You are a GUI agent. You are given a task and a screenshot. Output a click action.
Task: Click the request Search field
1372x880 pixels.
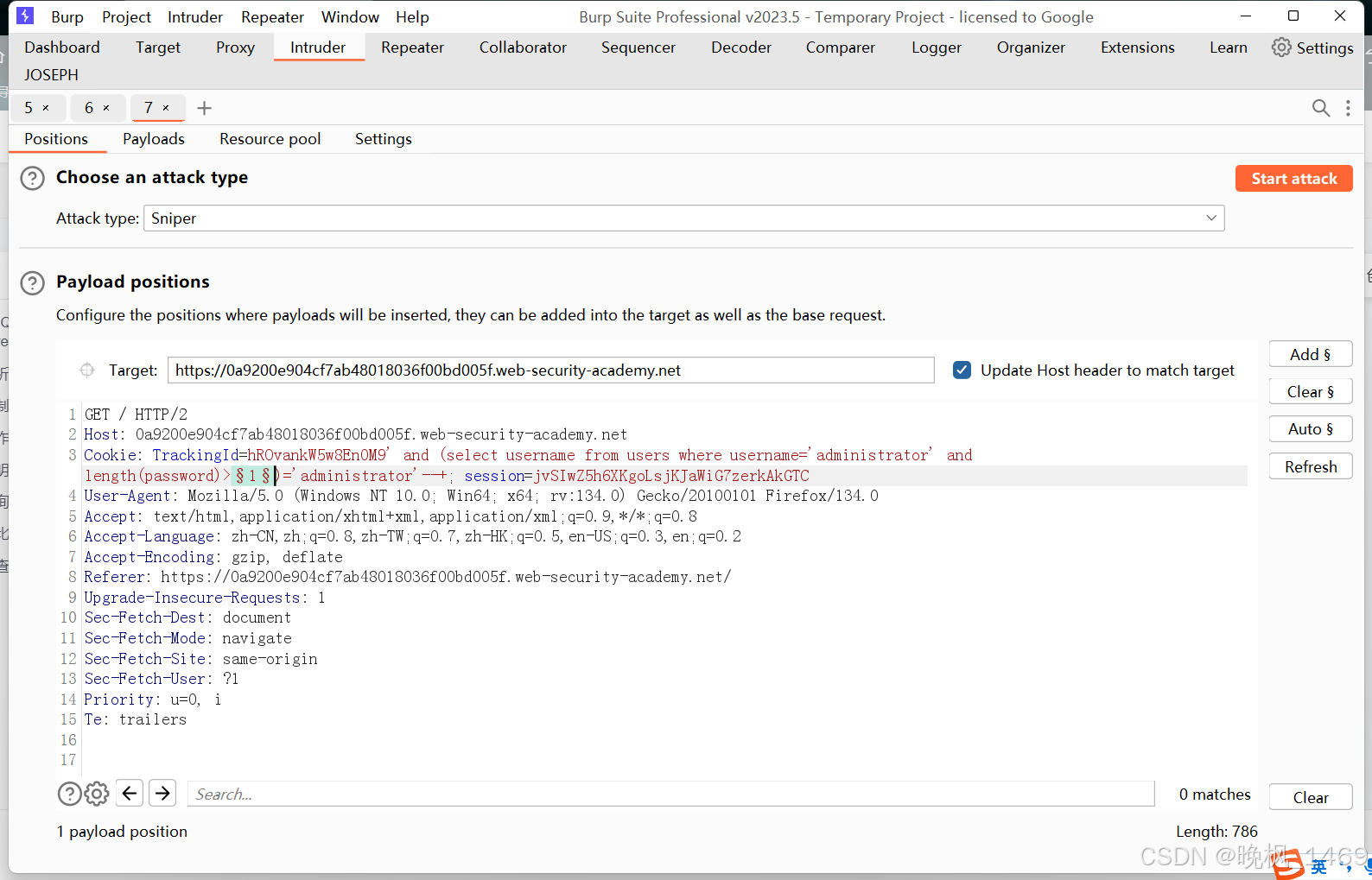point(670,794)
